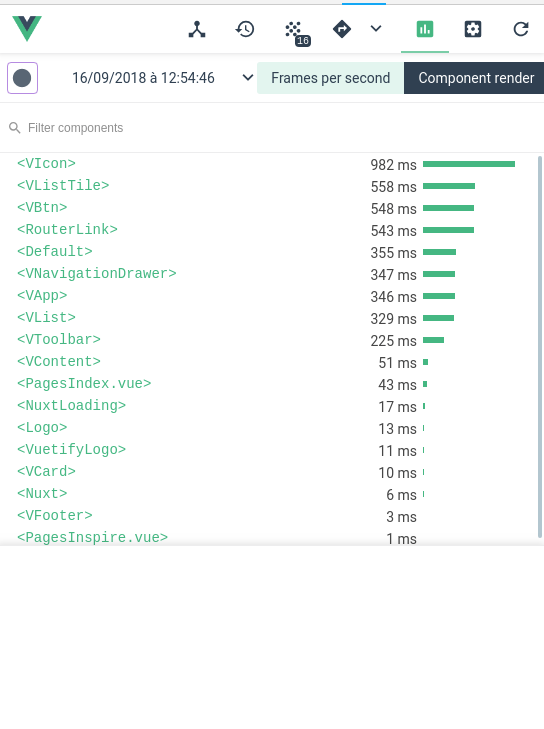Select the <VCard> component row
The width and height of the screenshot is (544, 729).
269,472
